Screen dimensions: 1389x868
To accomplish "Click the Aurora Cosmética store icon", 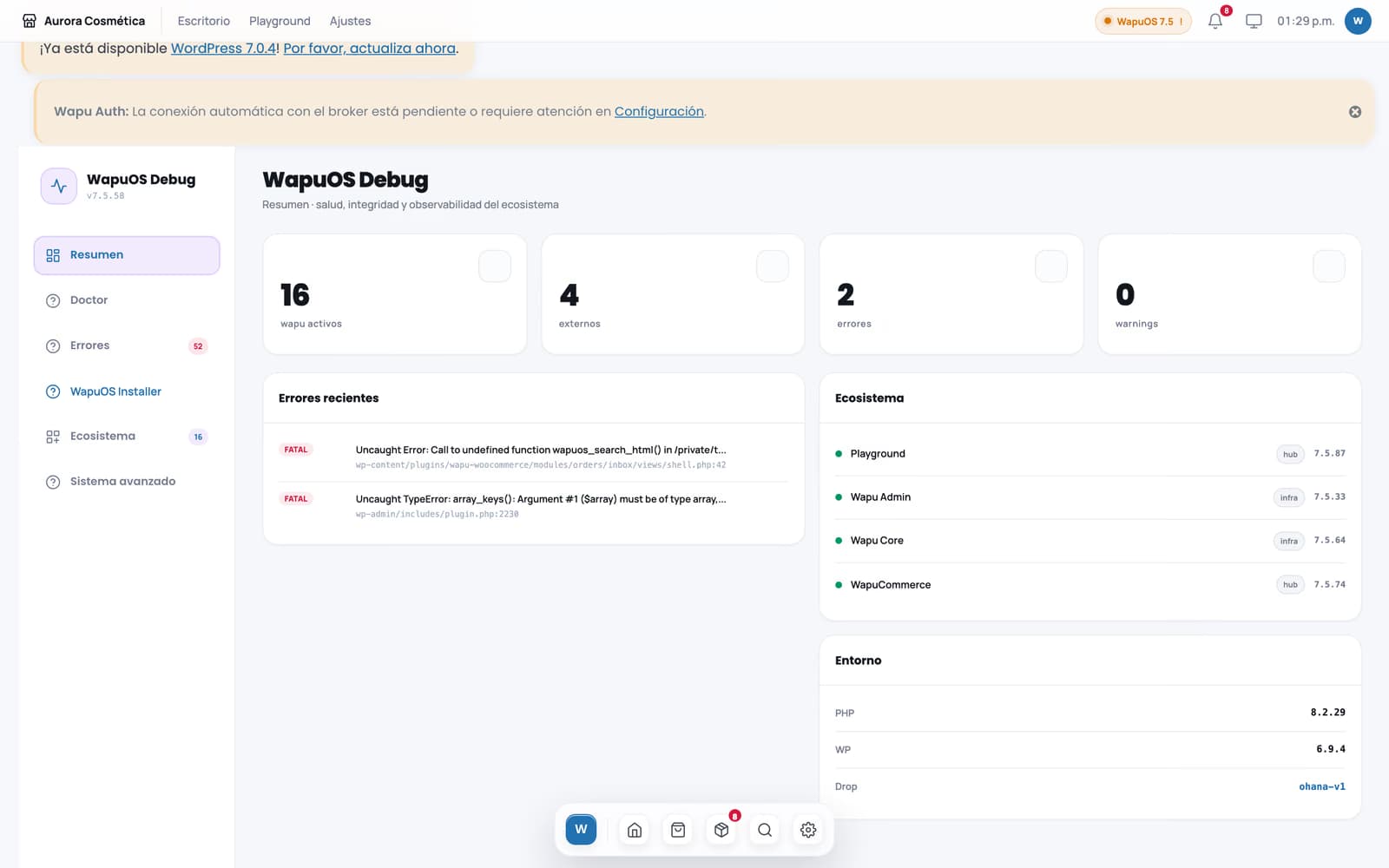I will [x=30, y=21].
